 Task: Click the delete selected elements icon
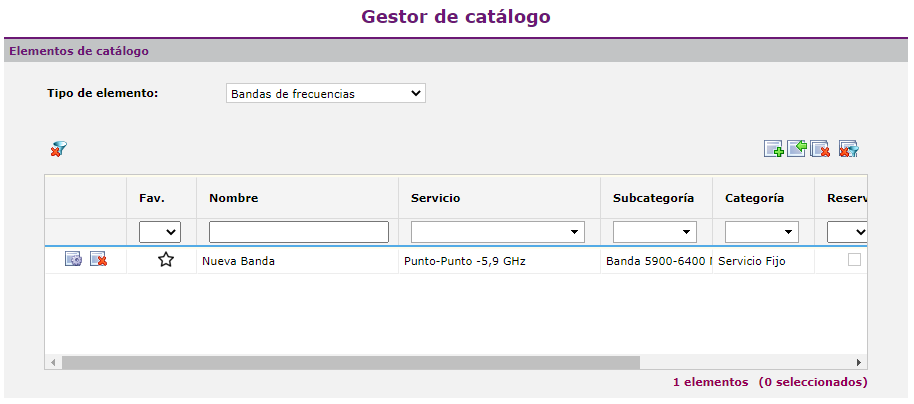pos(820,149)
